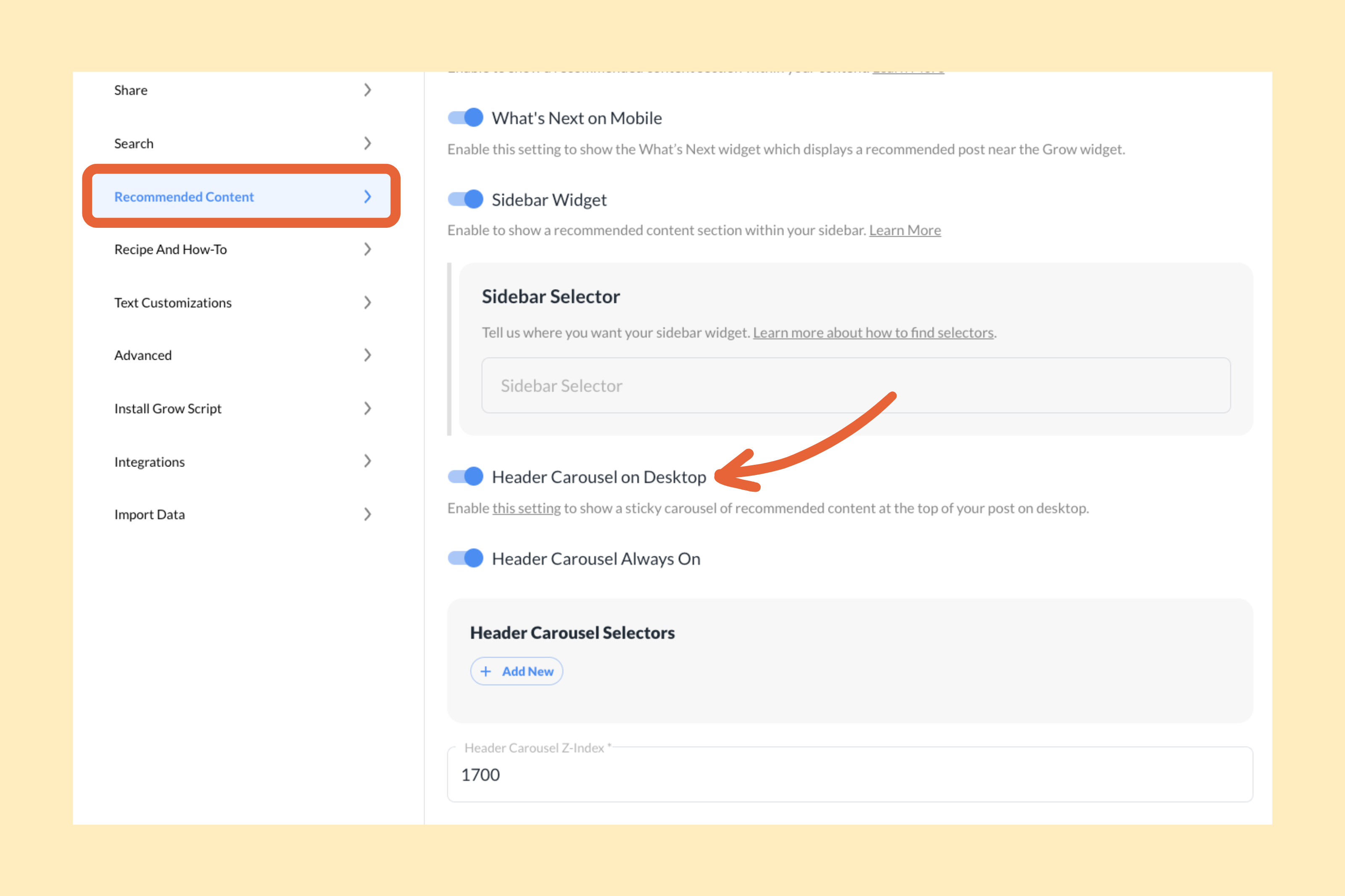Navigate to Integrations settings
The height and width of the screenshot is (896, 1345).
[149, 461]
